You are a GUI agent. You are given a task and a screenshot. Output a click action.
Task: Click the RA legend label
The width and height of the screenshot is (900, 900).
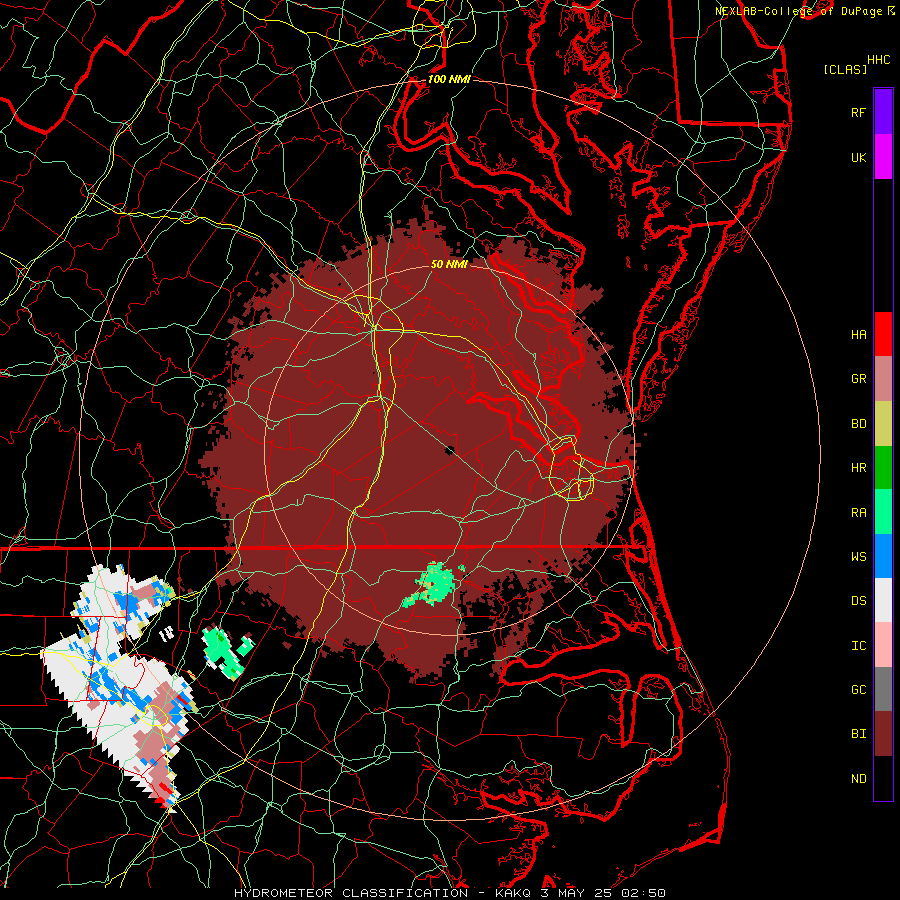858,513
